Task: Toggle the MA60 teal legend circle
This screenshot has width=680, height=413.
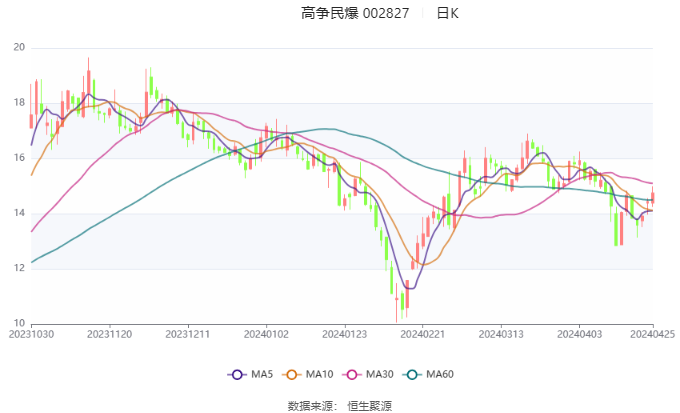Action: (x=412, y=374)
